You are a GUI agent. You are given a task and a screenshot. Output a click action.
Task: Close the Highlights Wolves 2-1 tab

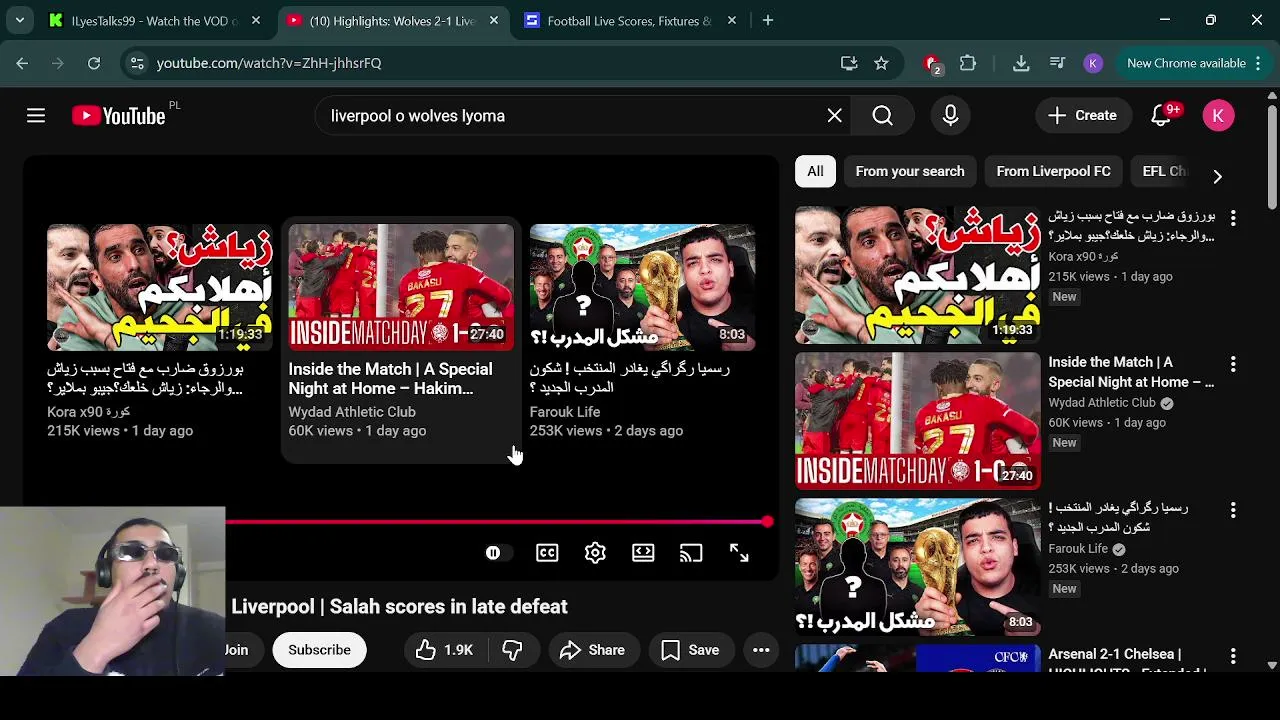(494, 20)
